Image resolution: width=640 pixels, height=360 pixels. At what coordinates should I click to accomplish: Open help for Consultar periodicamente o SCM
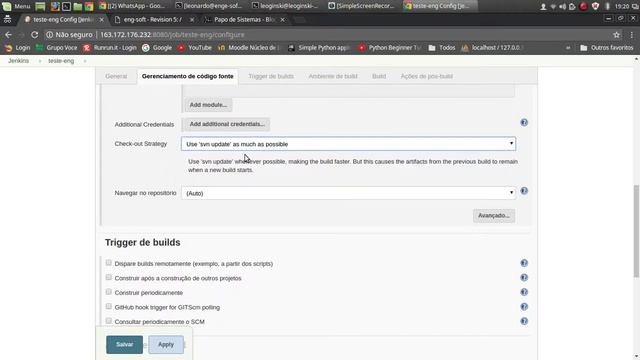pyautogui.click(x=524, y=321)
